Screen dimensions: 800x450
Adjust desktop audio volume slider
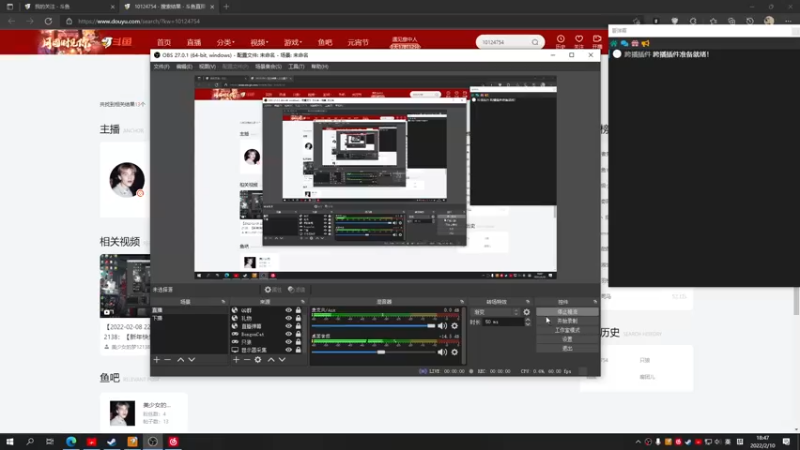[374, 352]
